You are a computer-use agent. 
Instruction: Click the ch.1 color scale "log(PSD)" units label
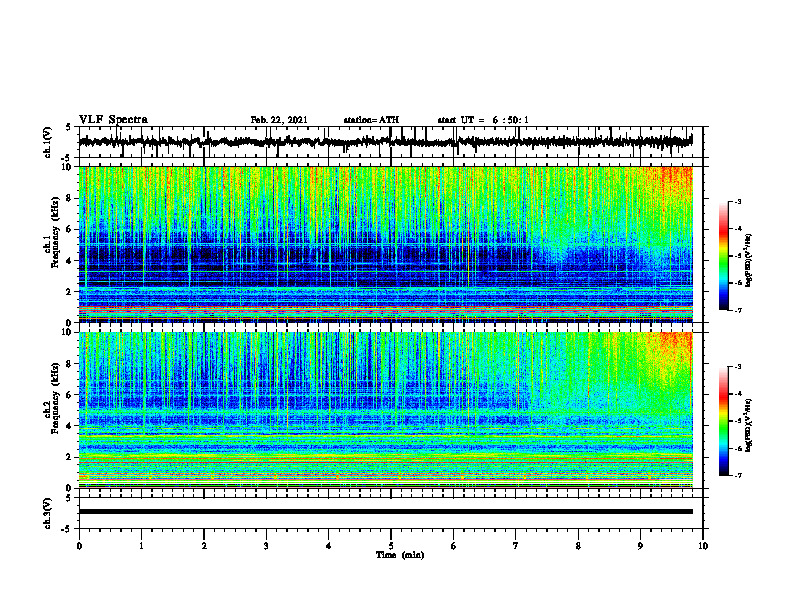749,261
